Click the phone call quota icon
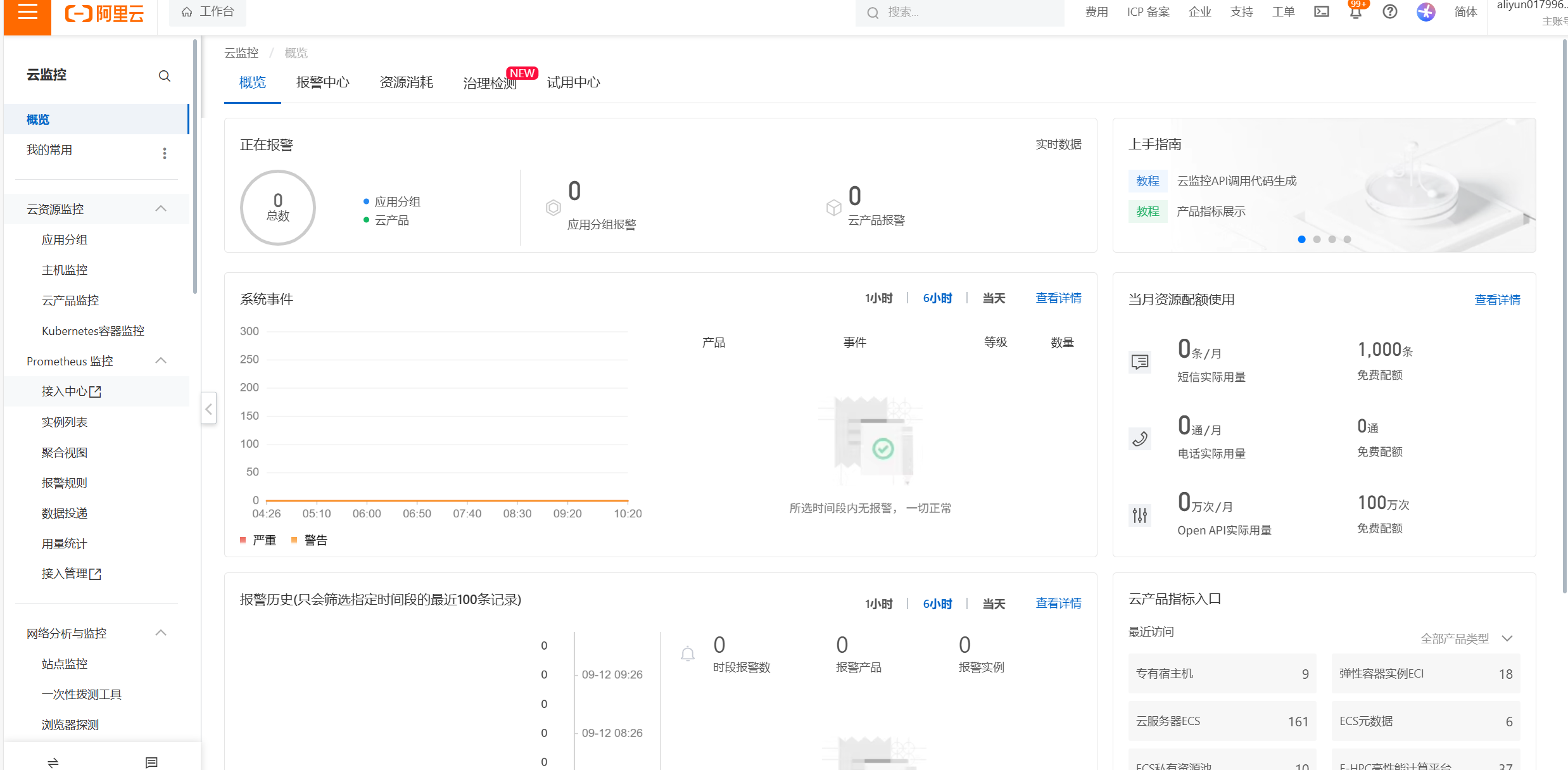The height and width of the screenshot is (770, 1568). point(1140,438)
